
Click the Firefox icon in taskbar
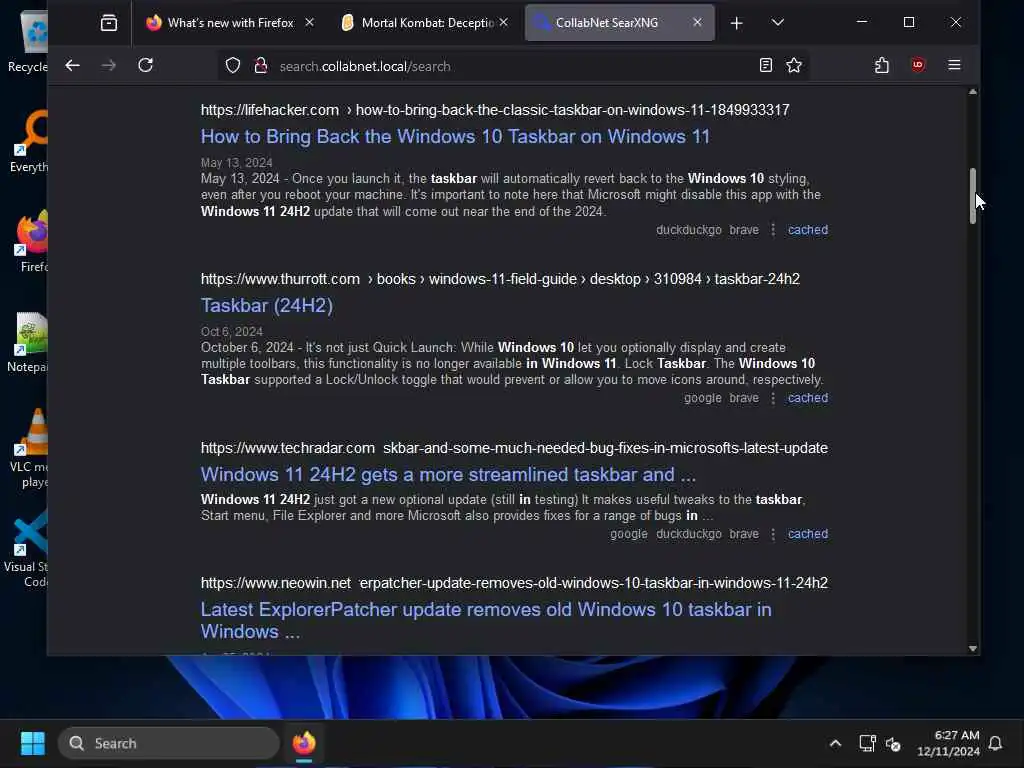click(304, 743)
